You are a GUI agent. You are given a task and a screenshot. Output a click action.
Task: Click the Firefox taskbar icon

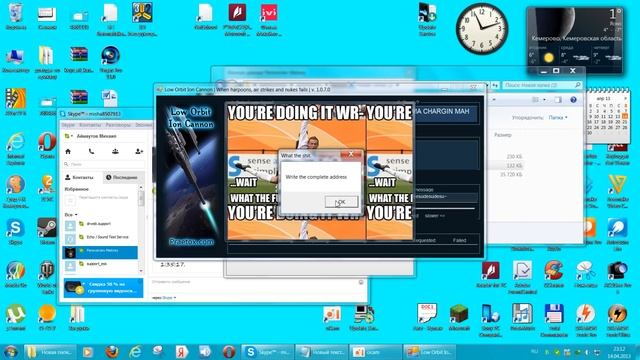(x=112, y=352)
